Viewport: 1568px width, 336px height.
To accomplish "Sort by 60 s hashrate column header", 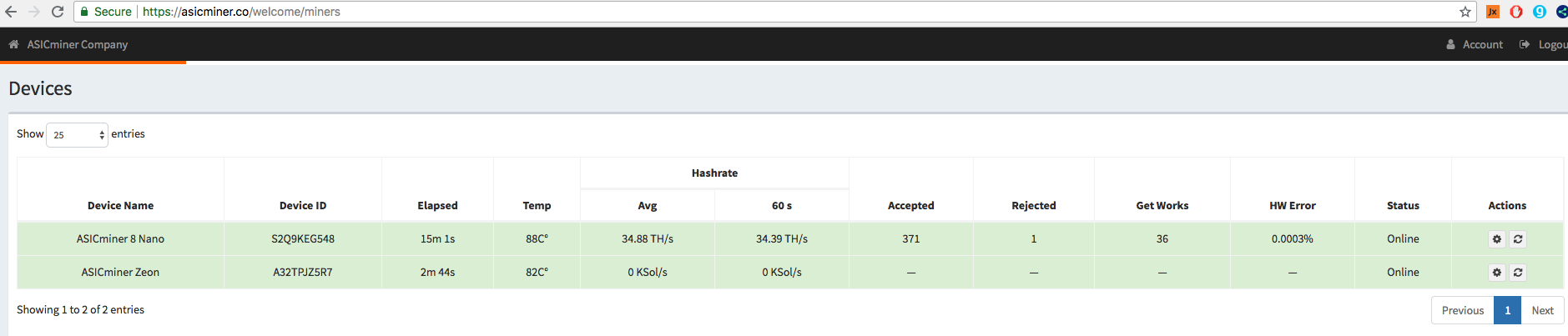I will click(782, 205).
